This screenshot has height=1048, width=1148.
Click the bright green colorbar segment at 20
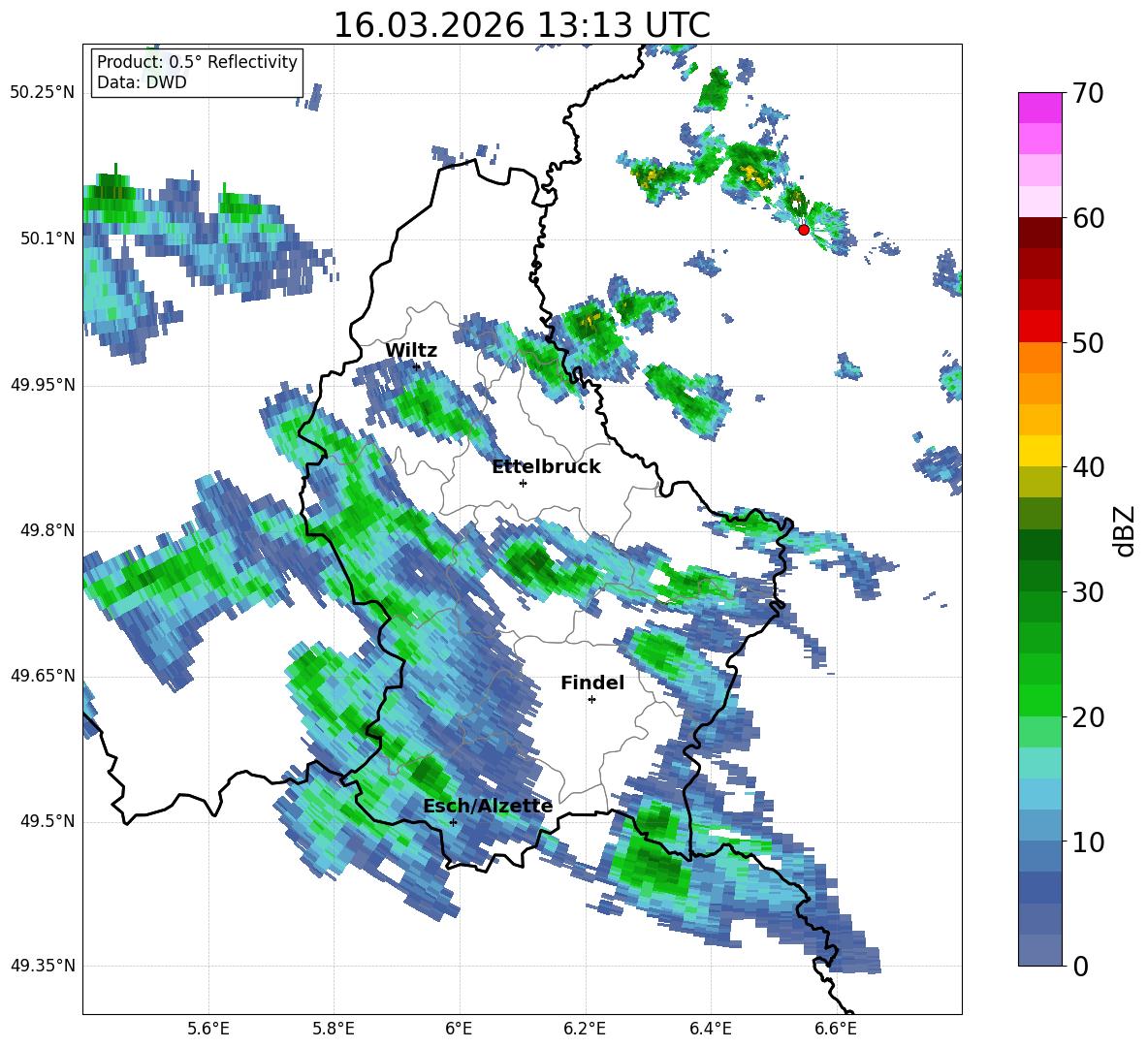[1039, 700]
